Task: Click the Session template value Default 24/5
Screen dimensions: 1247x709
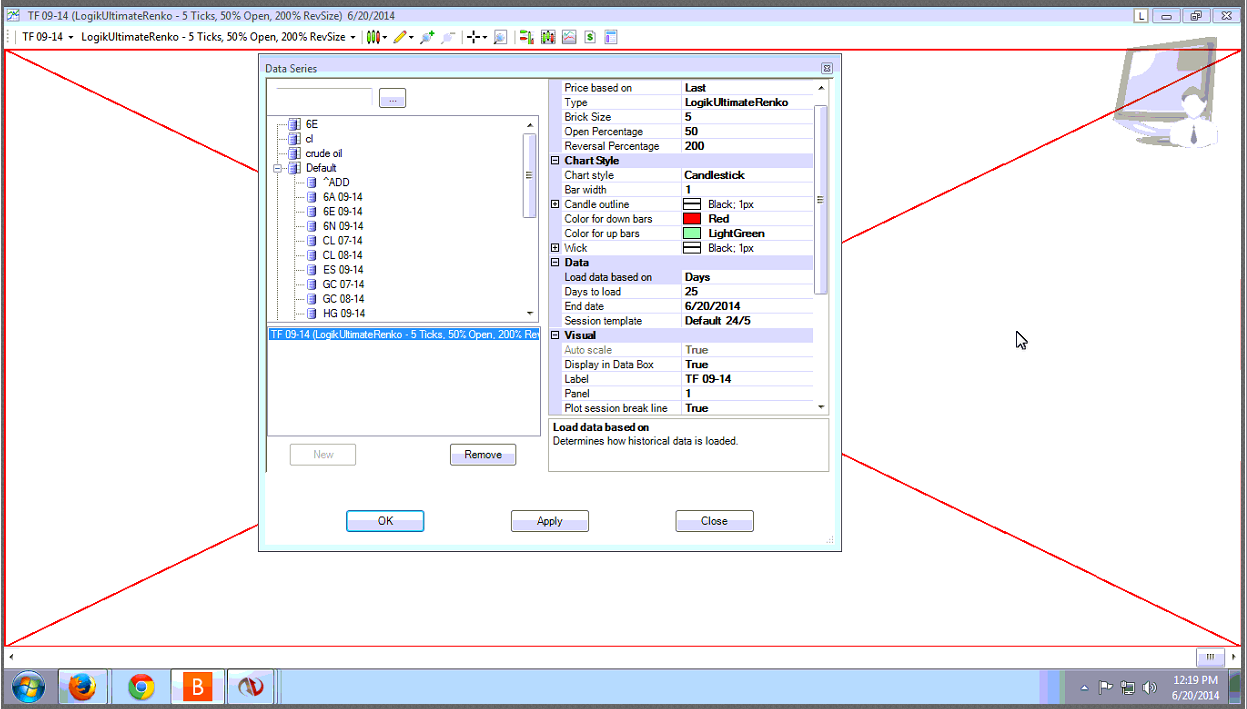Action: coord(747,321)
